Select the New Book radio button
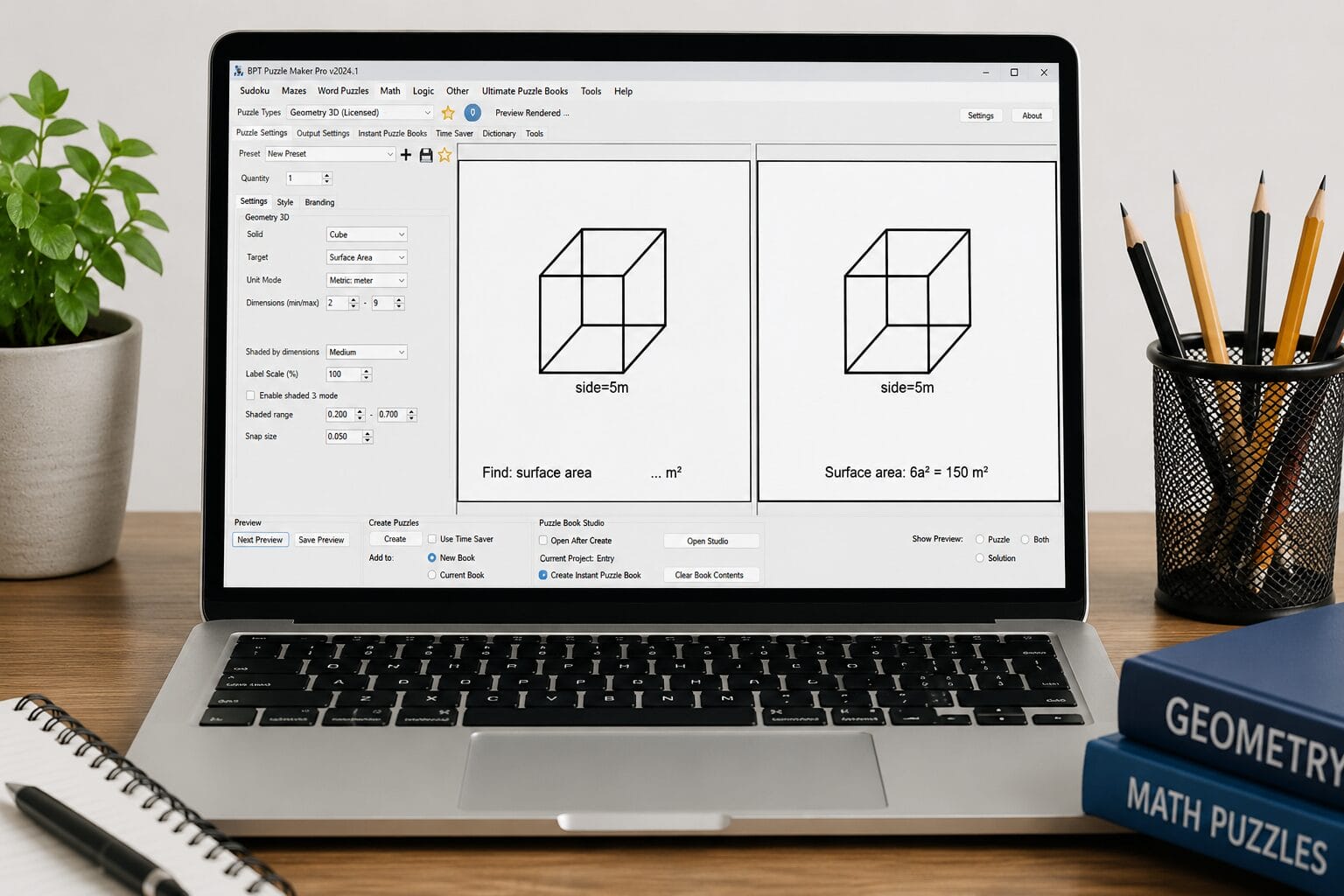The width and height of the screenshot is (1344, 896). pyautogui.click(x=432, y=557)
